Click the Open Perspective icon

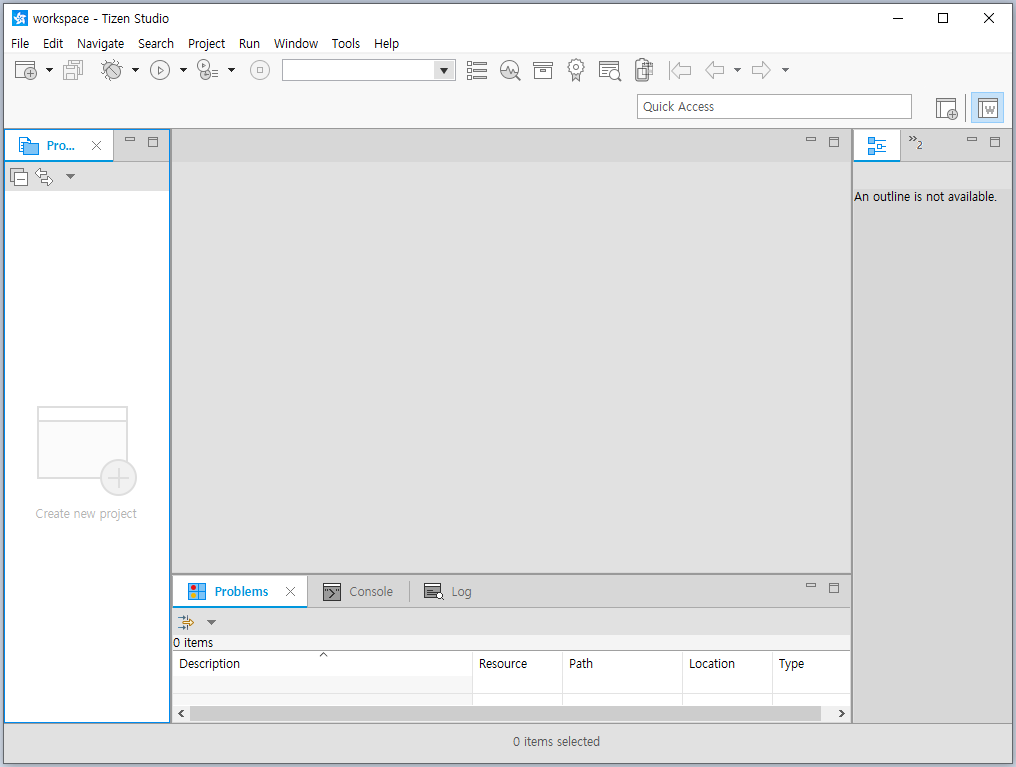tap(947, 108)
